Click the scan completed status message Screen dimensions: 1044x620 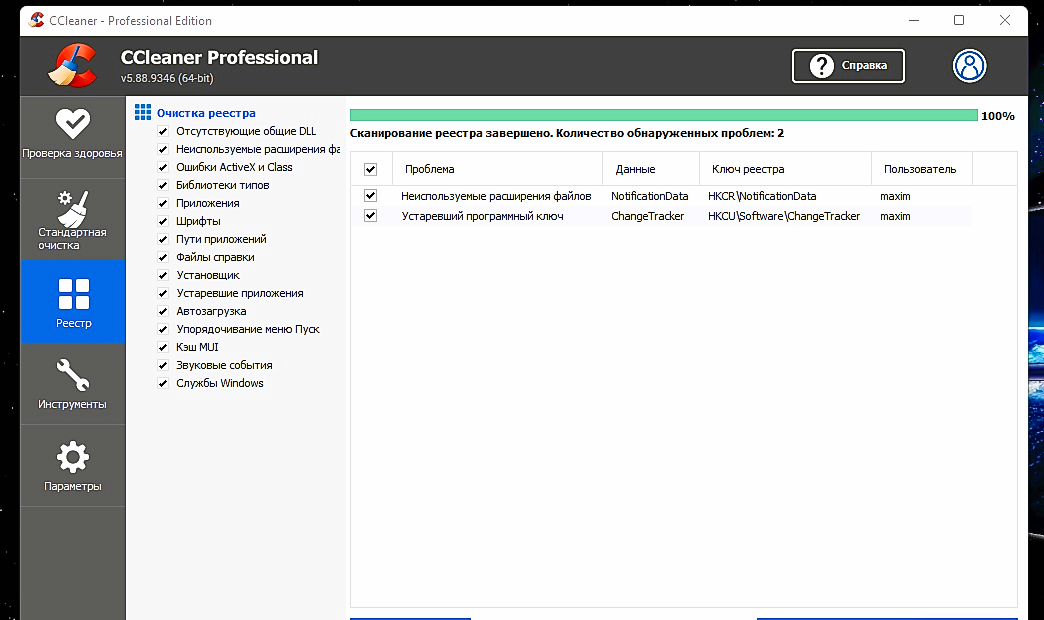coord(567,133)
